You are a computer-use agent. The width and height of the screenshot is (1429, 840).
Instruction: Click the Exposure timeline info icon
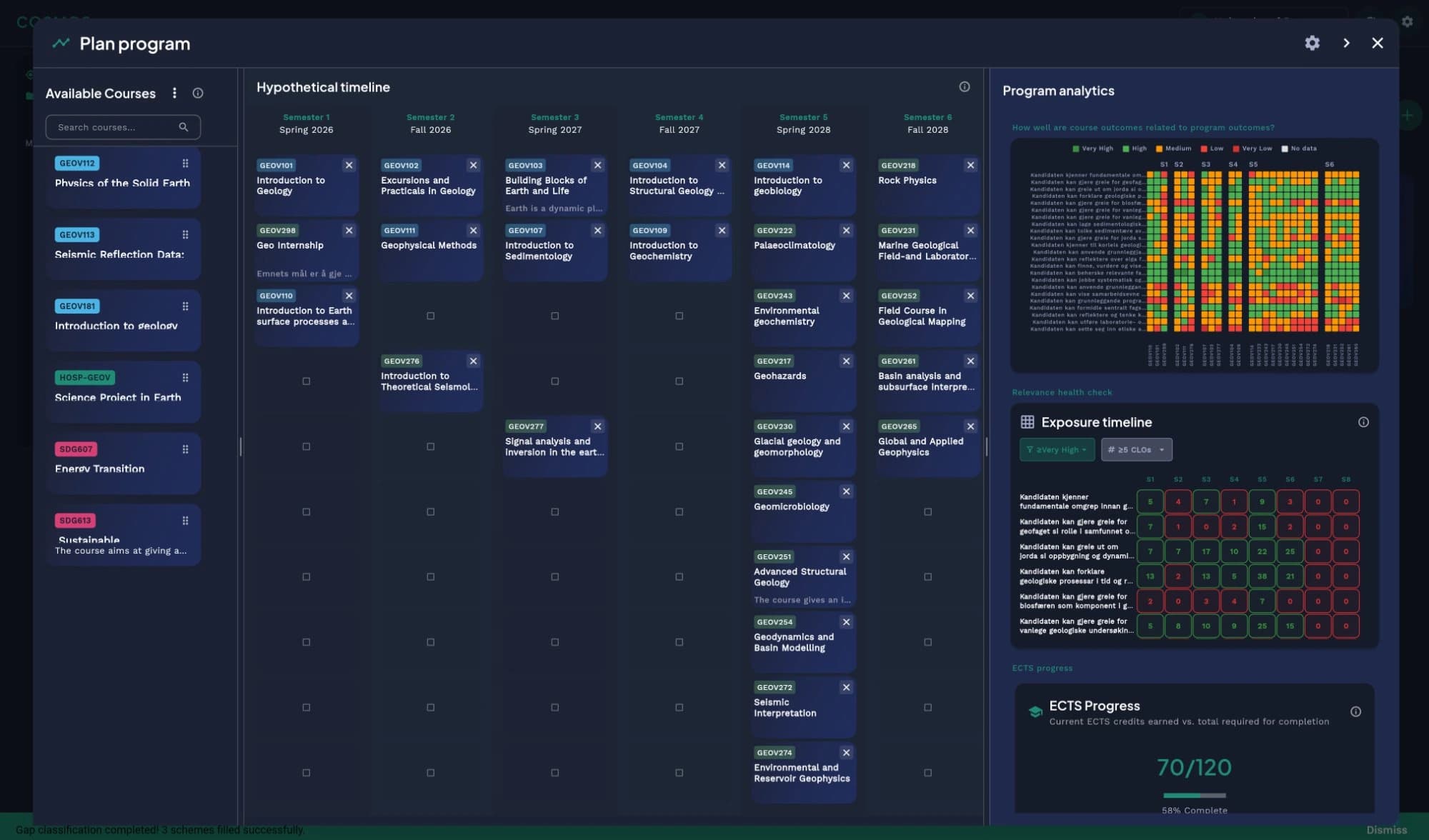click(x=1364, y=422)
